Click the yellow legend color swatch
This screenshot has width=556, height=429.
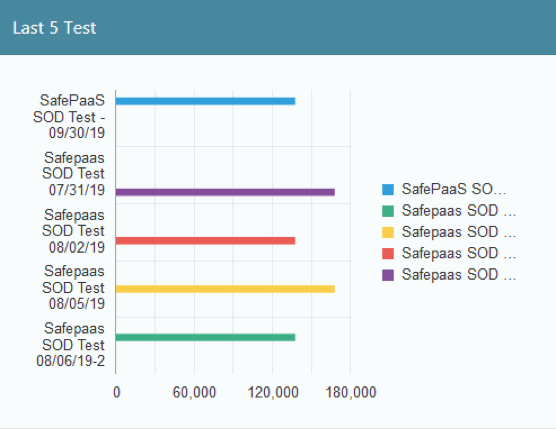[388, 232]
